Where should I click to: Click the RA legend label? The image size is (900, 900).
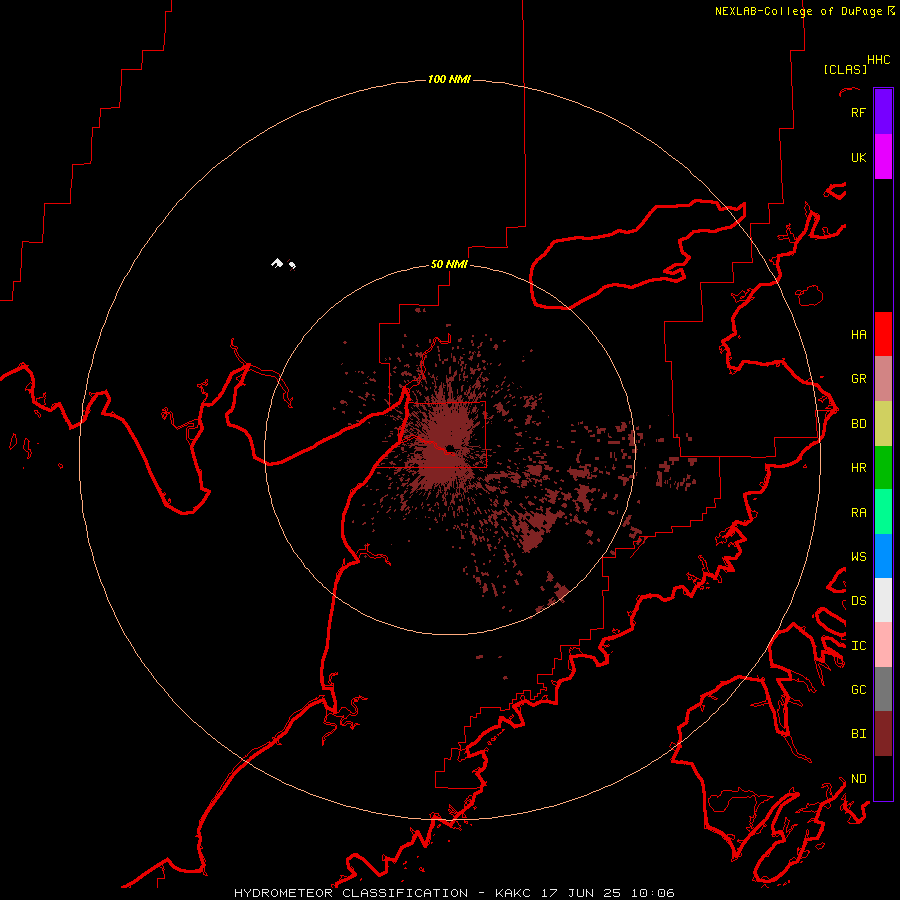[x=858, y=513]
